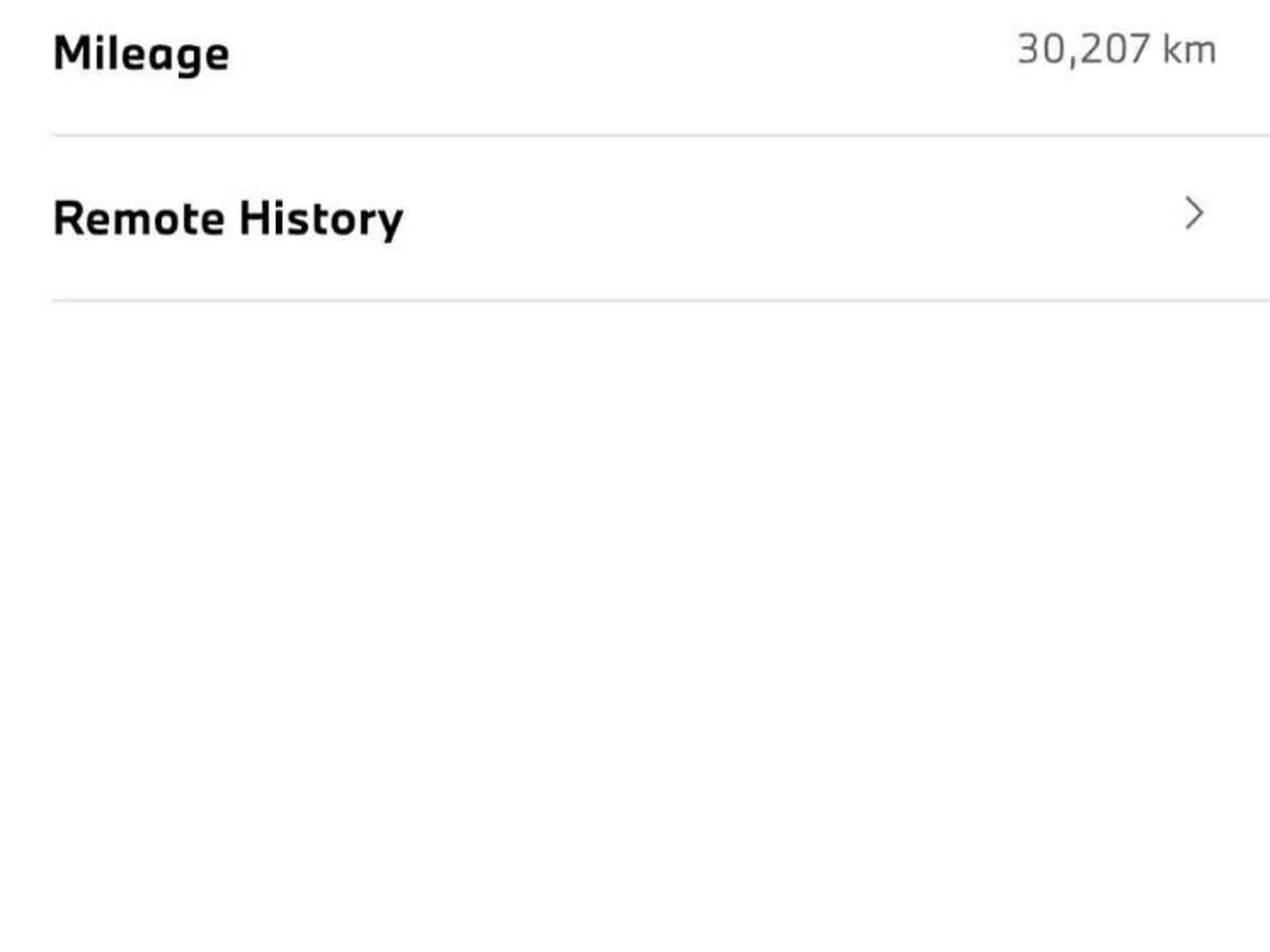Image resolution: width=1270 pixels, height=952 pixels.
Task: Tap the Remote History label
Action: pos(228,218)
